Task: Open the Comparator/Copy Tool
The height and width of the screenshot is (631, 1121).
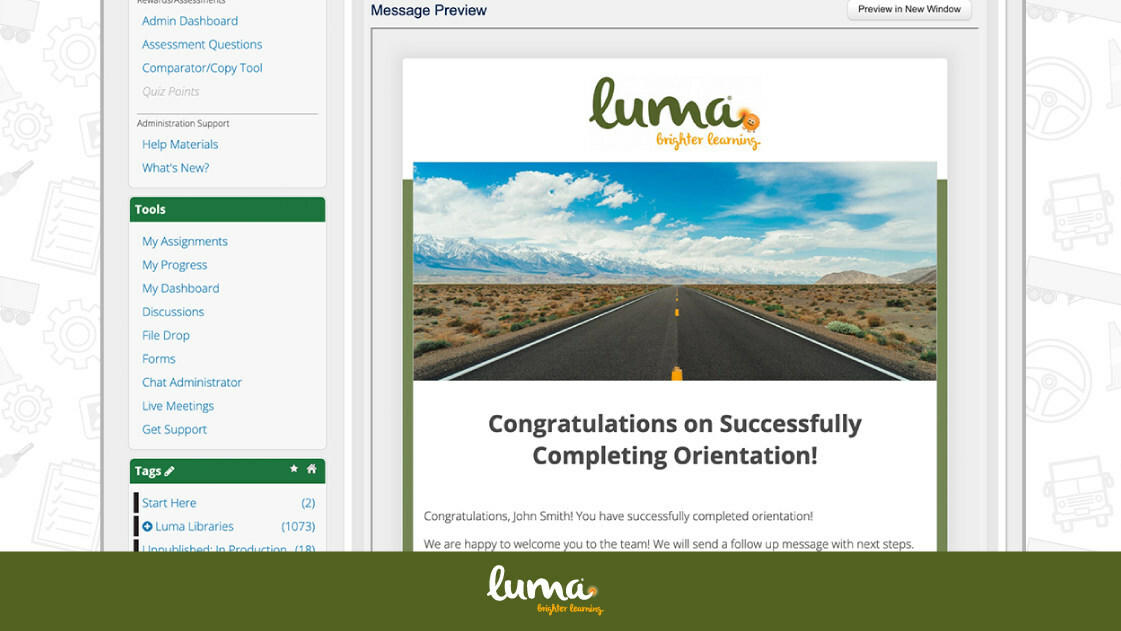Action: (x=201, y=67)
